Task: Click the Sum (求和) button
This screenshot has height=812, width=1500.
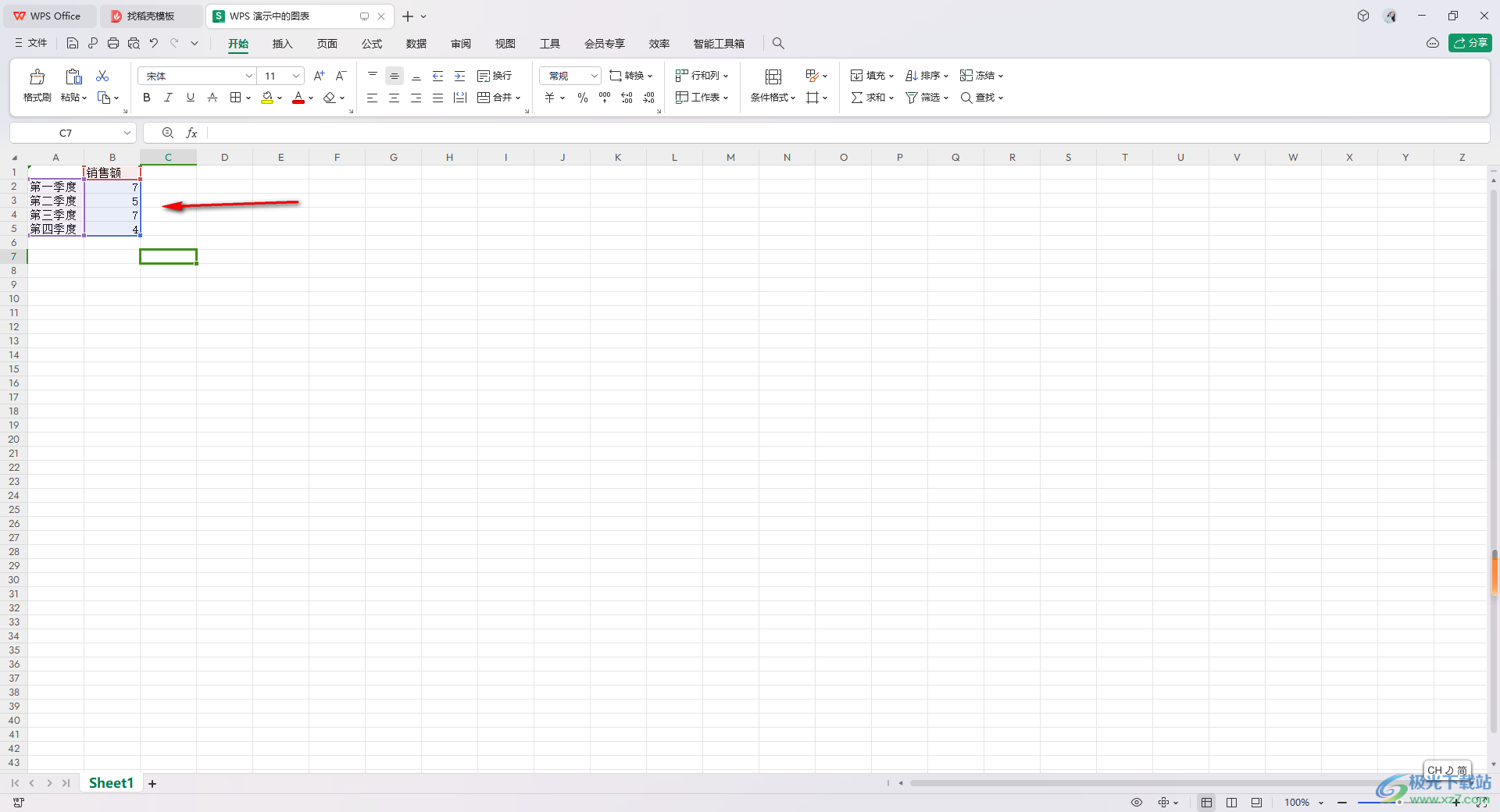Action: click(x=872, y=98)
